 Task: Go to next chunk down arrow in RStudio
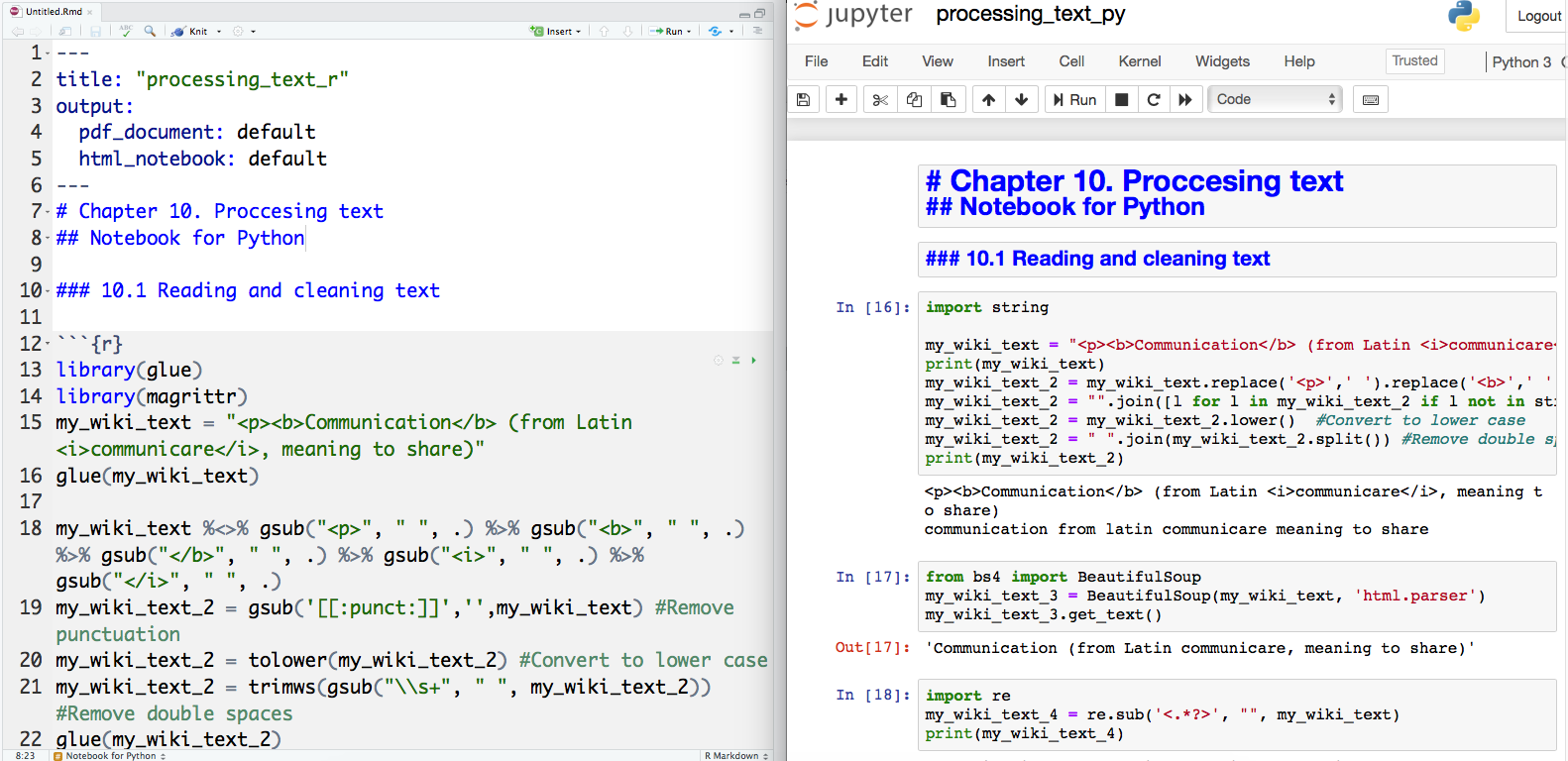[627, 32]
